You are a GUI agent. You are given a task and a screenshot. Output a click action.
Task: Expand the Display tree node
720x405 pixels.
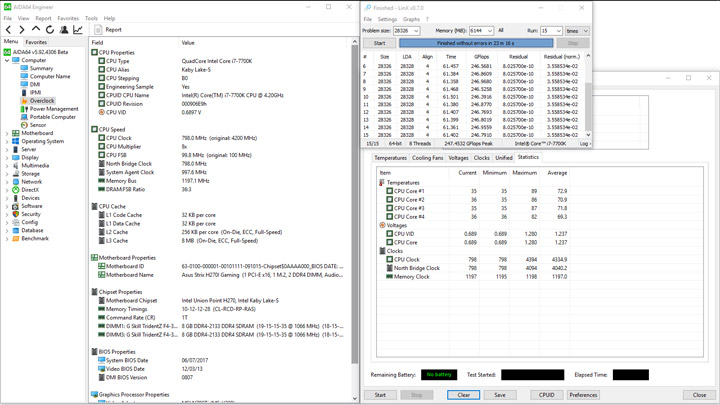coord(7,158)
